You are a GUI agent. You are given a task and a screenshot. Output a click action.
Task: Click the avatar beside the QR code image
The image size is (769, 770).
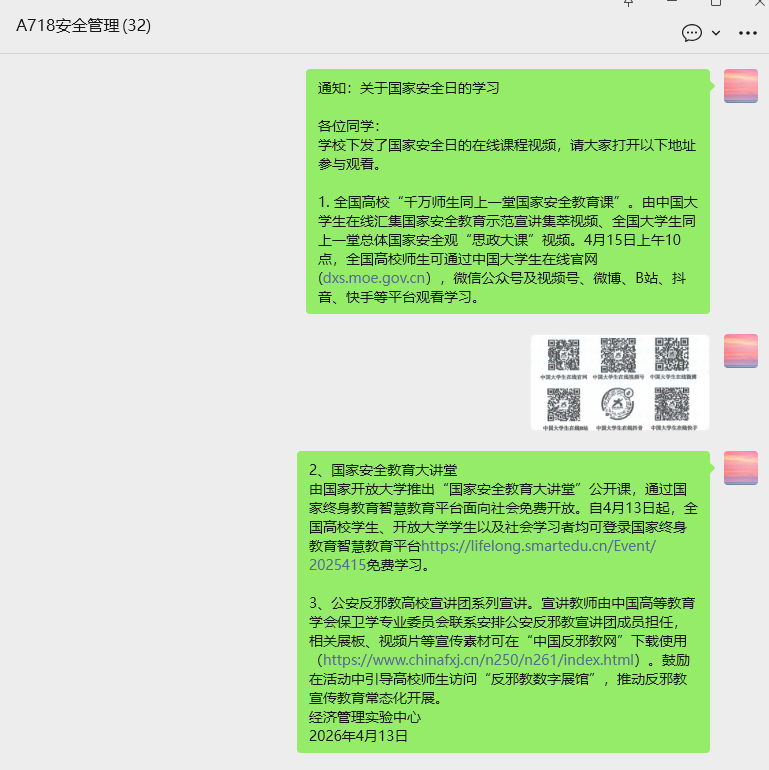click(740, 351)
